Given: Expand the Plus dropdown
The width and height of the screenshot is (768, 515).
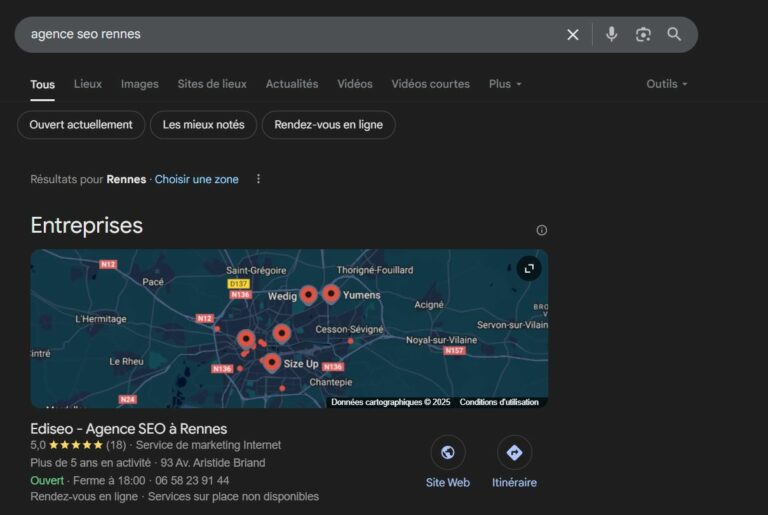Looking at the screenshot, I should point(505,84).
